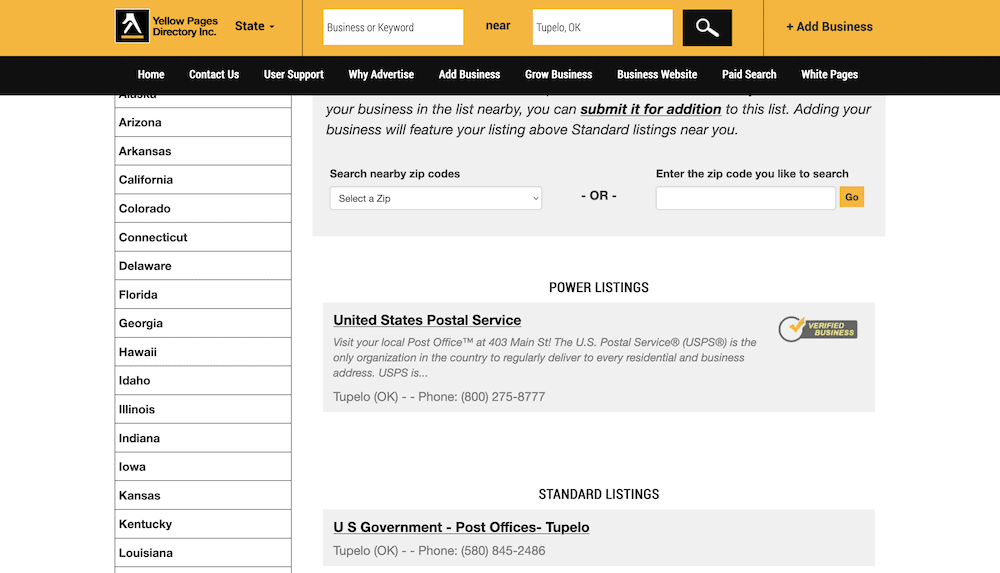Choose Florida from the state sidebar
The height and width of the screenshot is (573, 1000).
coord(140,295)
